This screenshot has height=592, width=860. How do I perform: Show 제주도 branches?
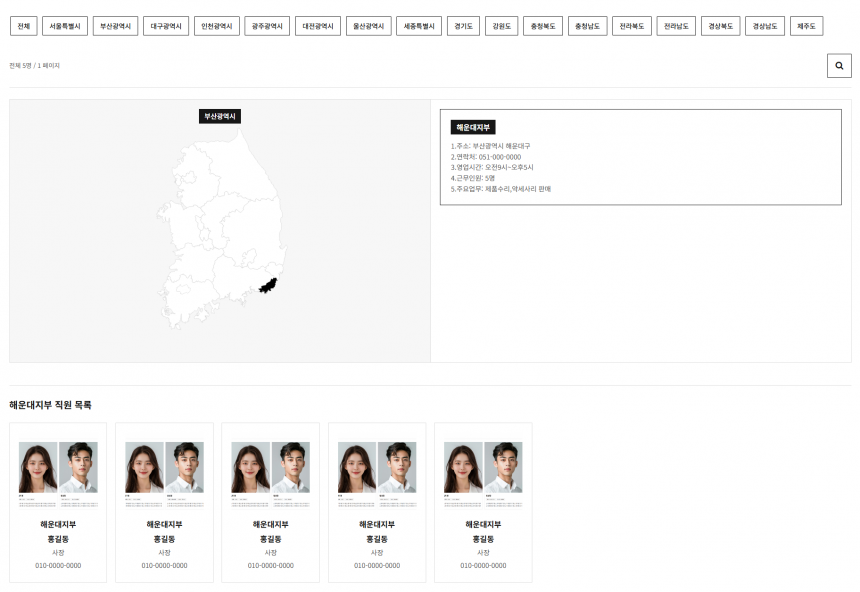click(x=806, y=26)
